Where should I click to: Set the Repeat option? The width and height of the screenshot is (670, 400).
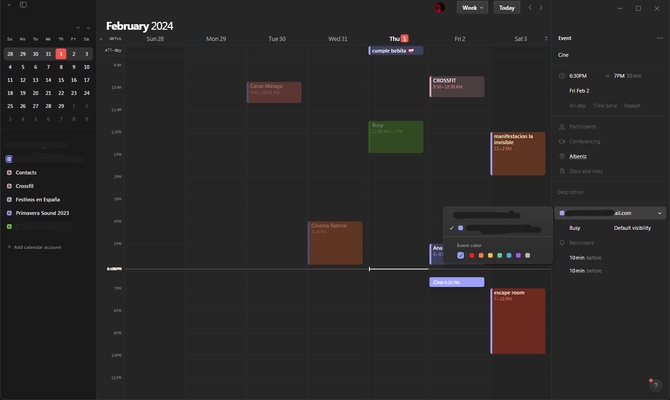[x=632, y=106]
